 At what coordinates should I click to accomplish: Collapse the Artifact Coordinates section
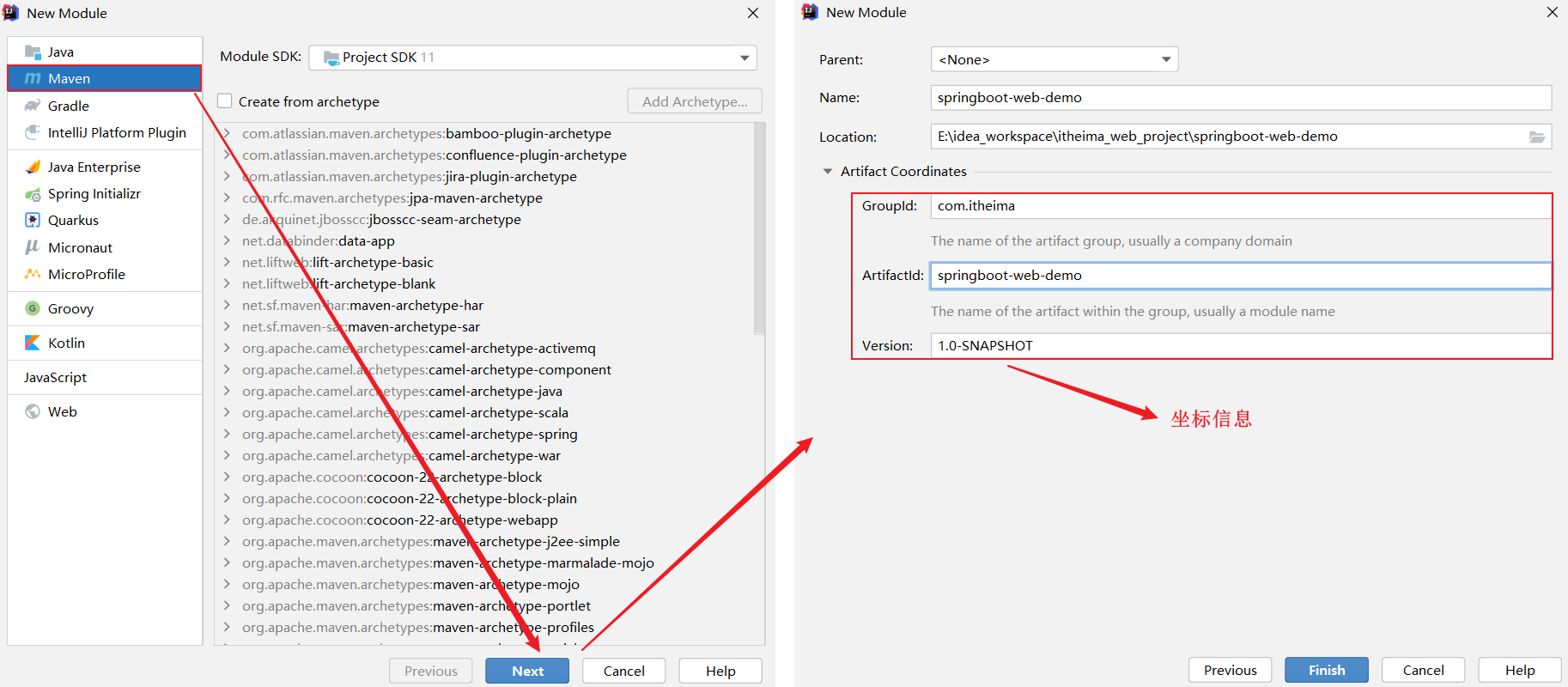[x=828, y=172]
